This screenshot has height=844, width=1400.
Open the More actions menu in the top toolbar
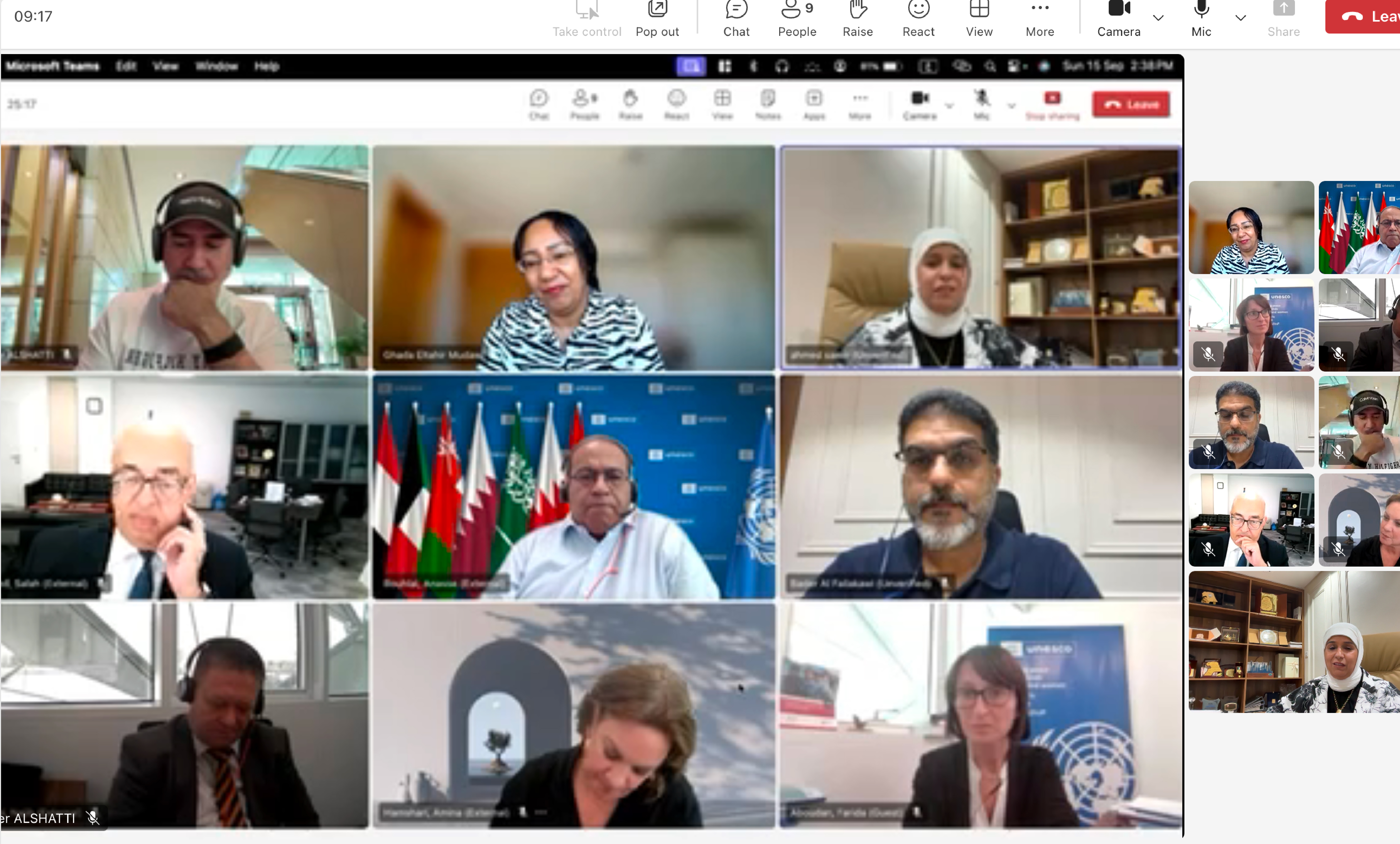(x=1040, y=19)
